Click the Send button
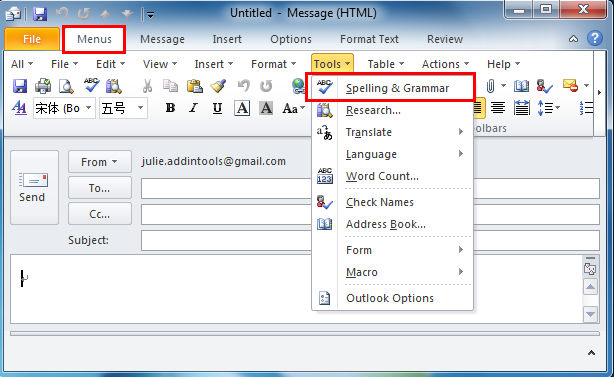 [x=34, y=188]
